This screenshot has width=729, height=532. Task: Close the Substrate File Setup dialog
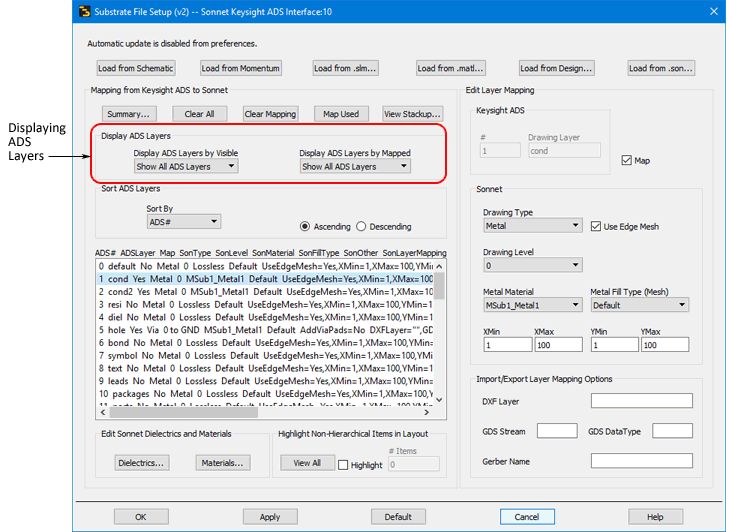coord(714,11)
